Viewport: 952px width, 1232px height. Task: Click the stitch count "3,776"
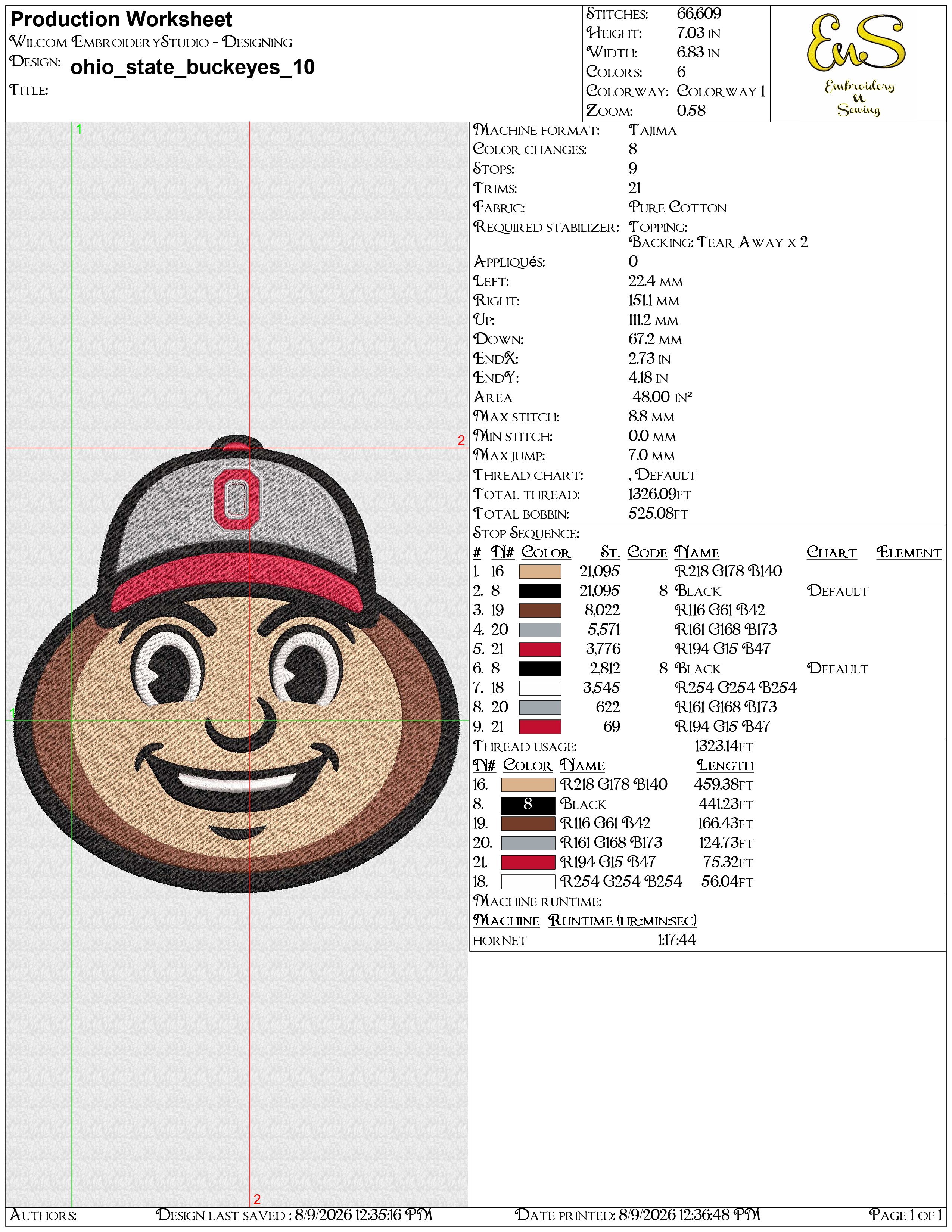603,649
